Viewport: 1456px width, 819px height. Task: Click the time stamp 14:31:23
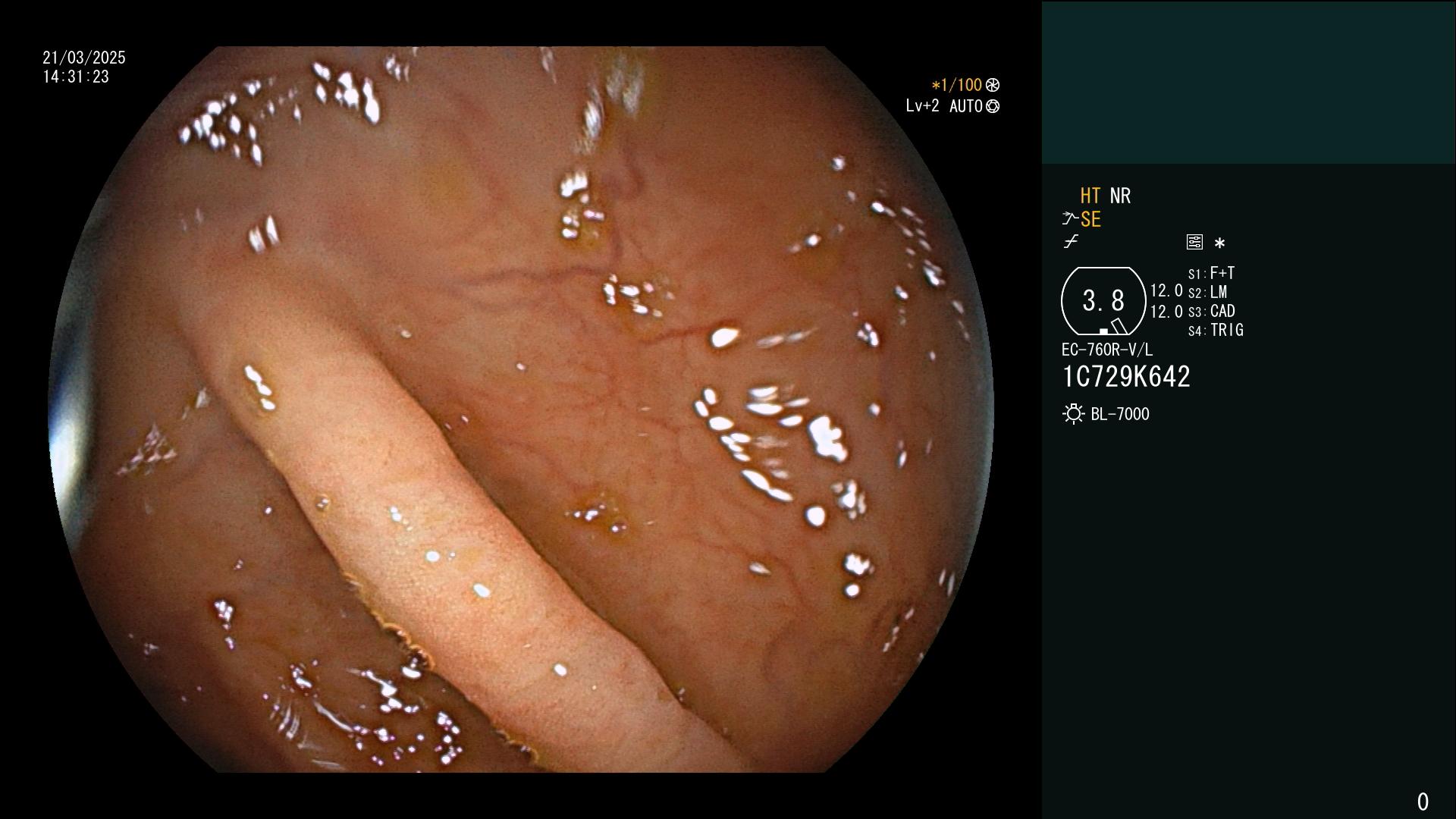(76, 77)
